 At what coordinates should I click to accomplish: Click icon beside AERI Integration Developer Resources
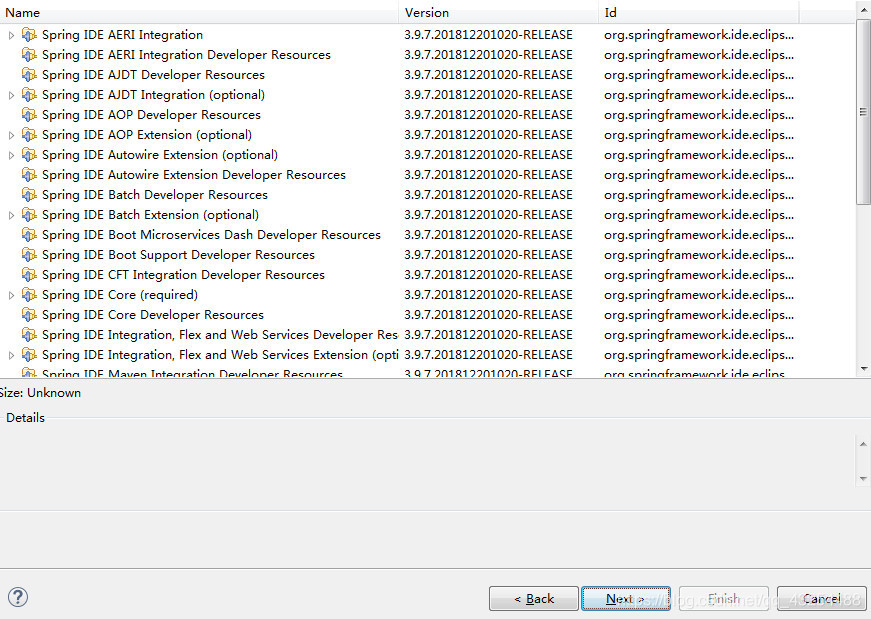(29, 55)
